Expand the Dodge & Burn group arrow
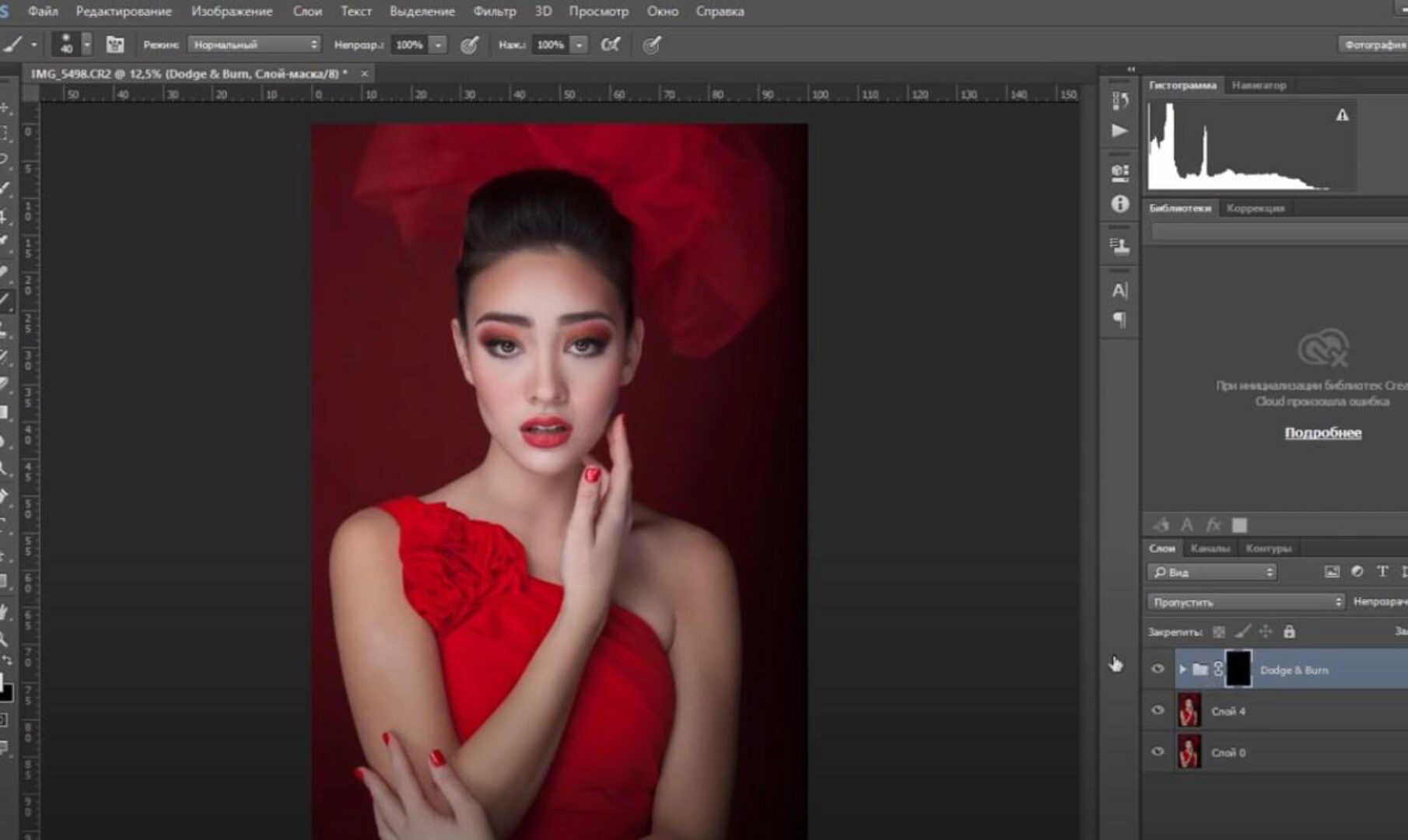Viewport: 1408px width, 840px height. coord(1183,668)
